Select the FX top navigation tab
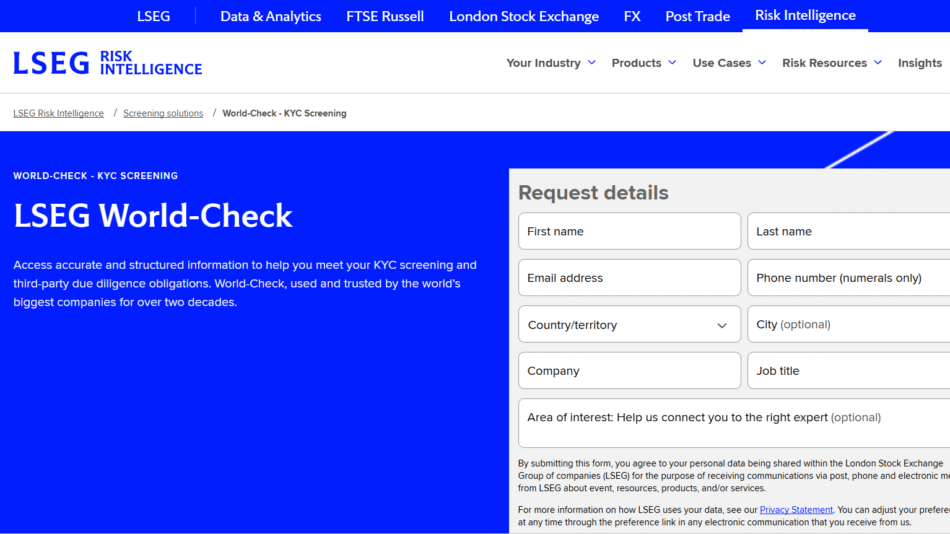Viewport: 950px width, 534px height. tap(632, 16)
